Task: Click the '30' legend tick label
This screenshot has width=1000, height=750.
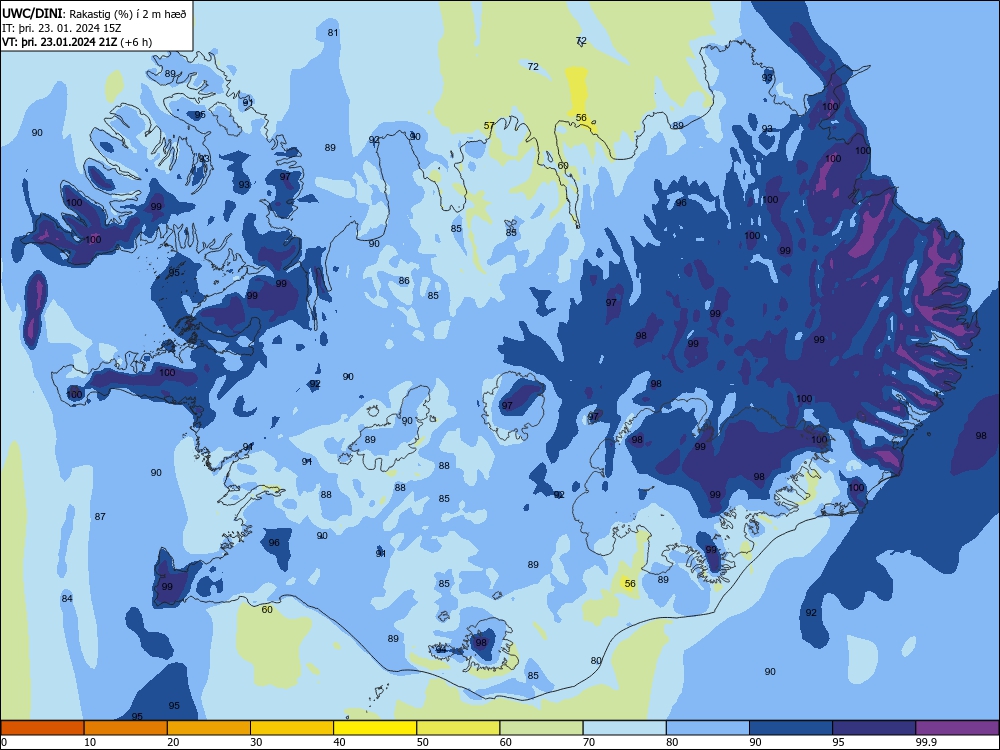Action: (256, 742)
